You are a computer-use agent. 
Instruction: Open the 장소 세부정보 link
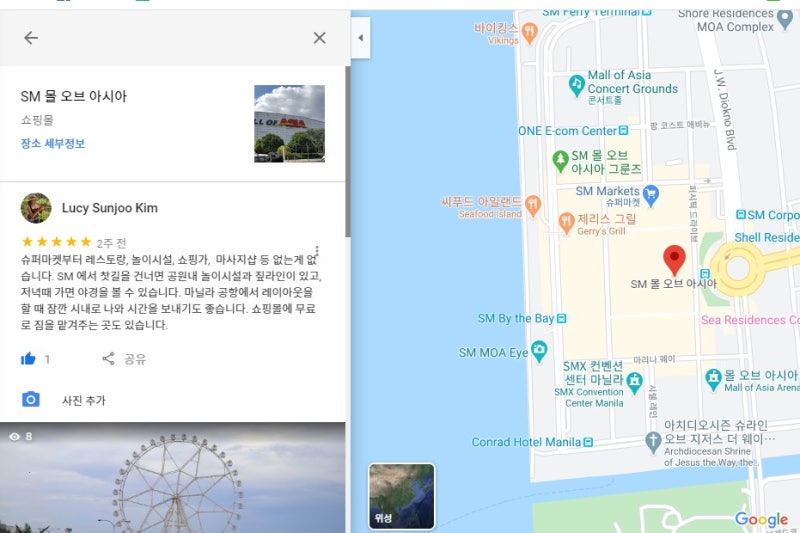[x=53, y=143]
